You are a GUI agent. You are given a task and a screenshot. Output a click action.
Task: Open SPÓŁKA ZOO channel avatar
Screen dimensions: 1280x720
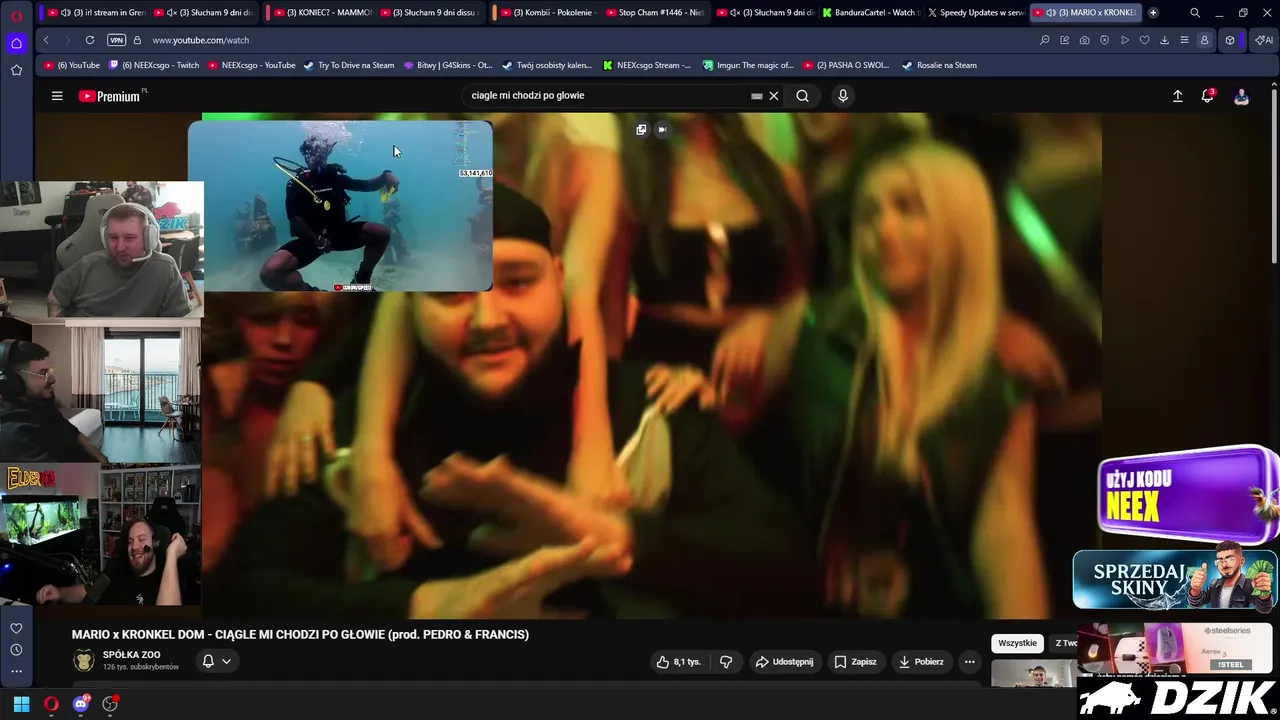click(84, 661)
